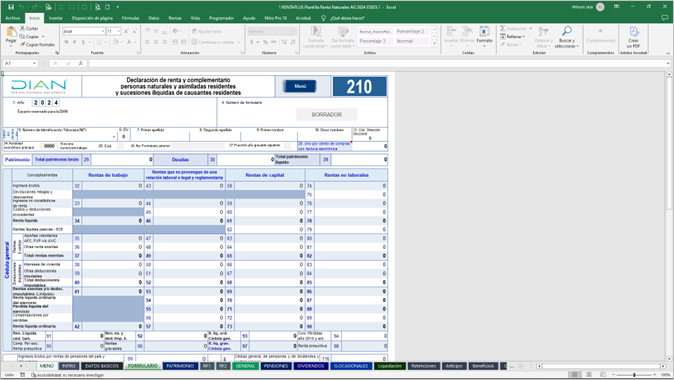
Task: Switch to Normal view in status bar
Action: [x=574, y=375]
